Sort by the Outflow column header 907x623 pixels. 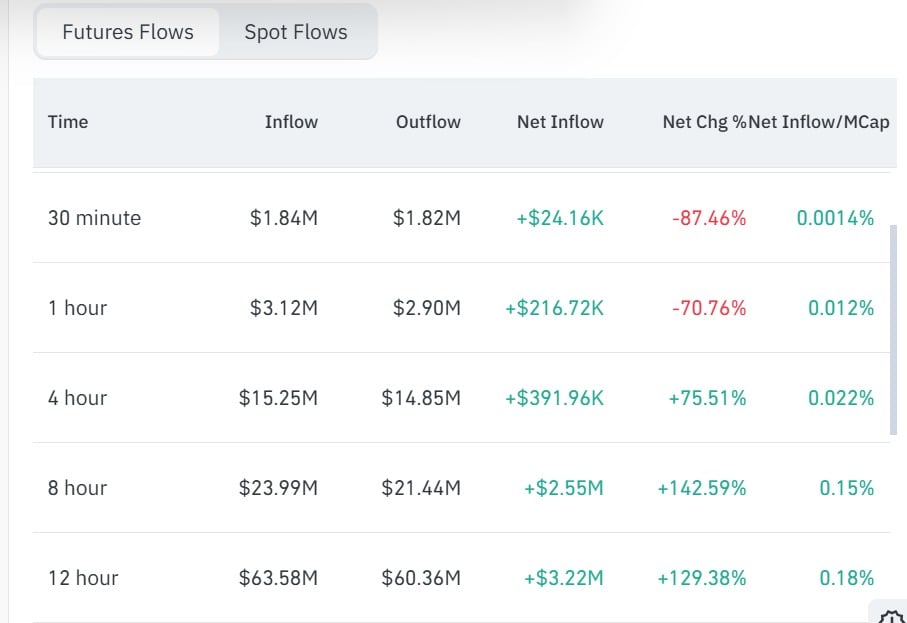click(428, 122)
